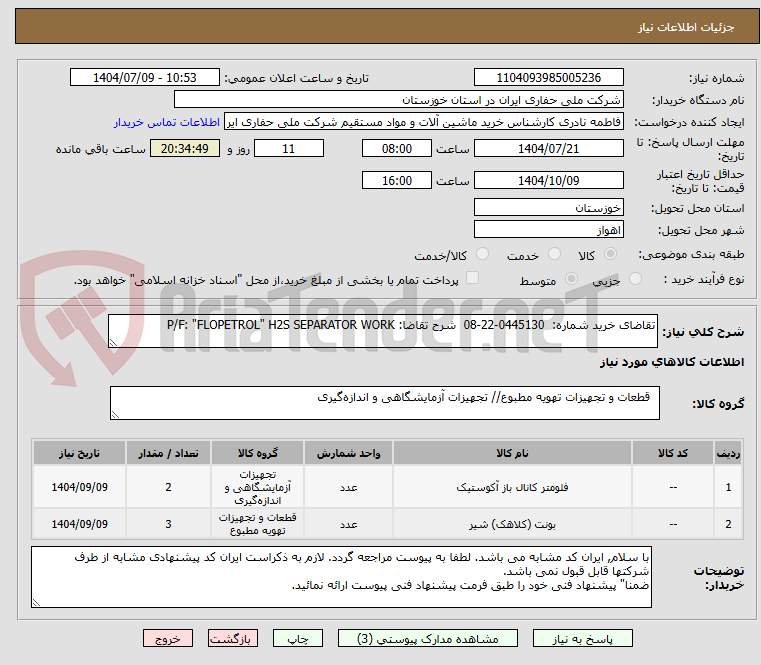Click the تاریخ نیاز column header

[79, 453]
